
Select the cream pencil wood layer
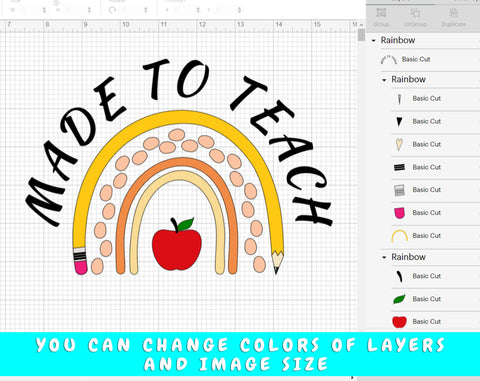pos(435,144)
